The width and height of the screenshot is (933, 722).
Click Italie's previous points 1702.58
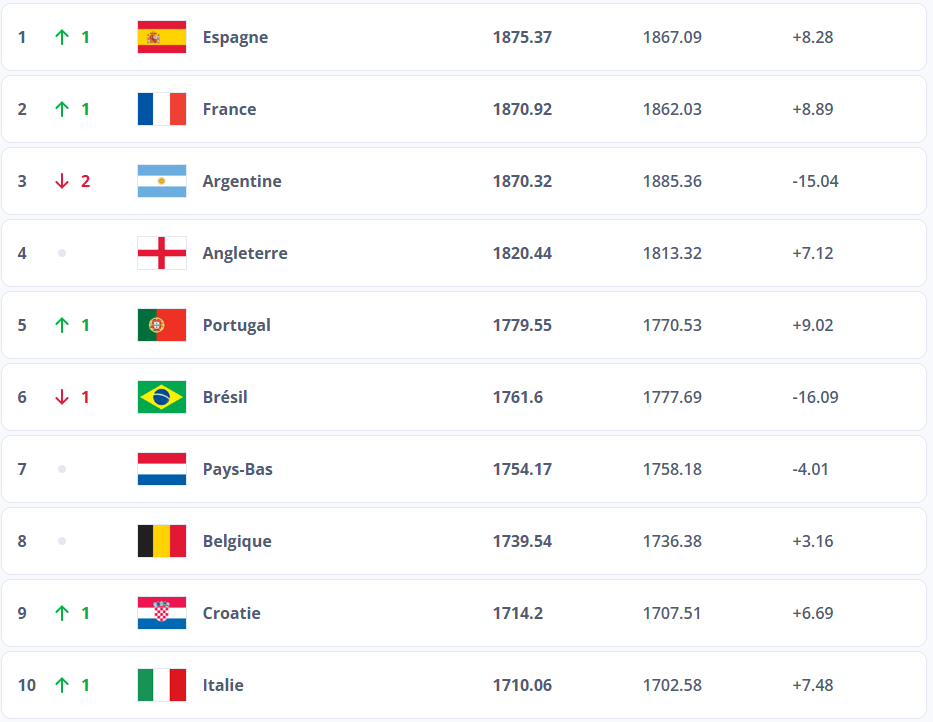pos(672,685)
